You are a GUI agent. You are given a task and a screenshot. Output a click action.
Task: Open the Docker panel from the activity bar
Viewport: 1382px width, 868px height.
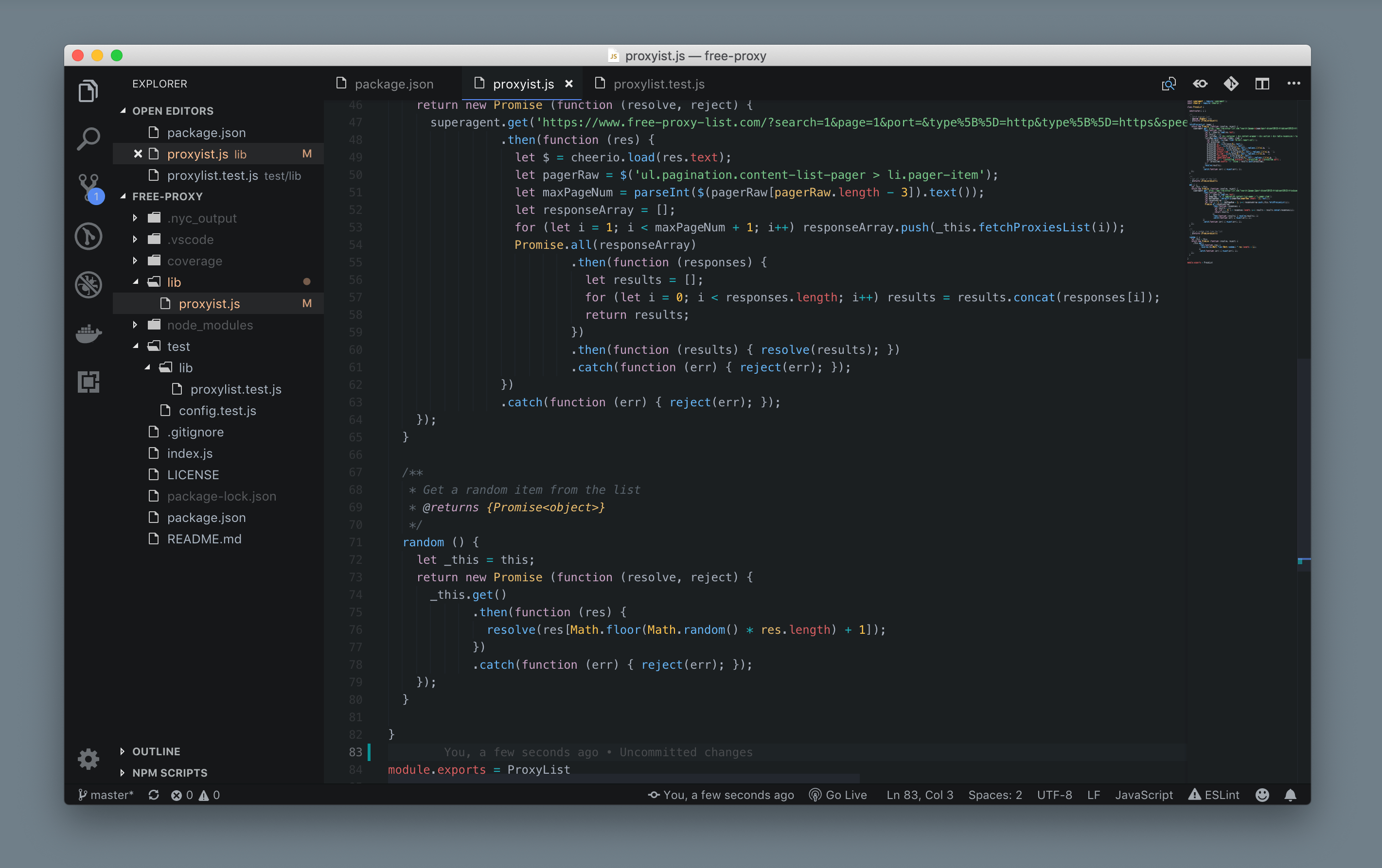(89, 333)
